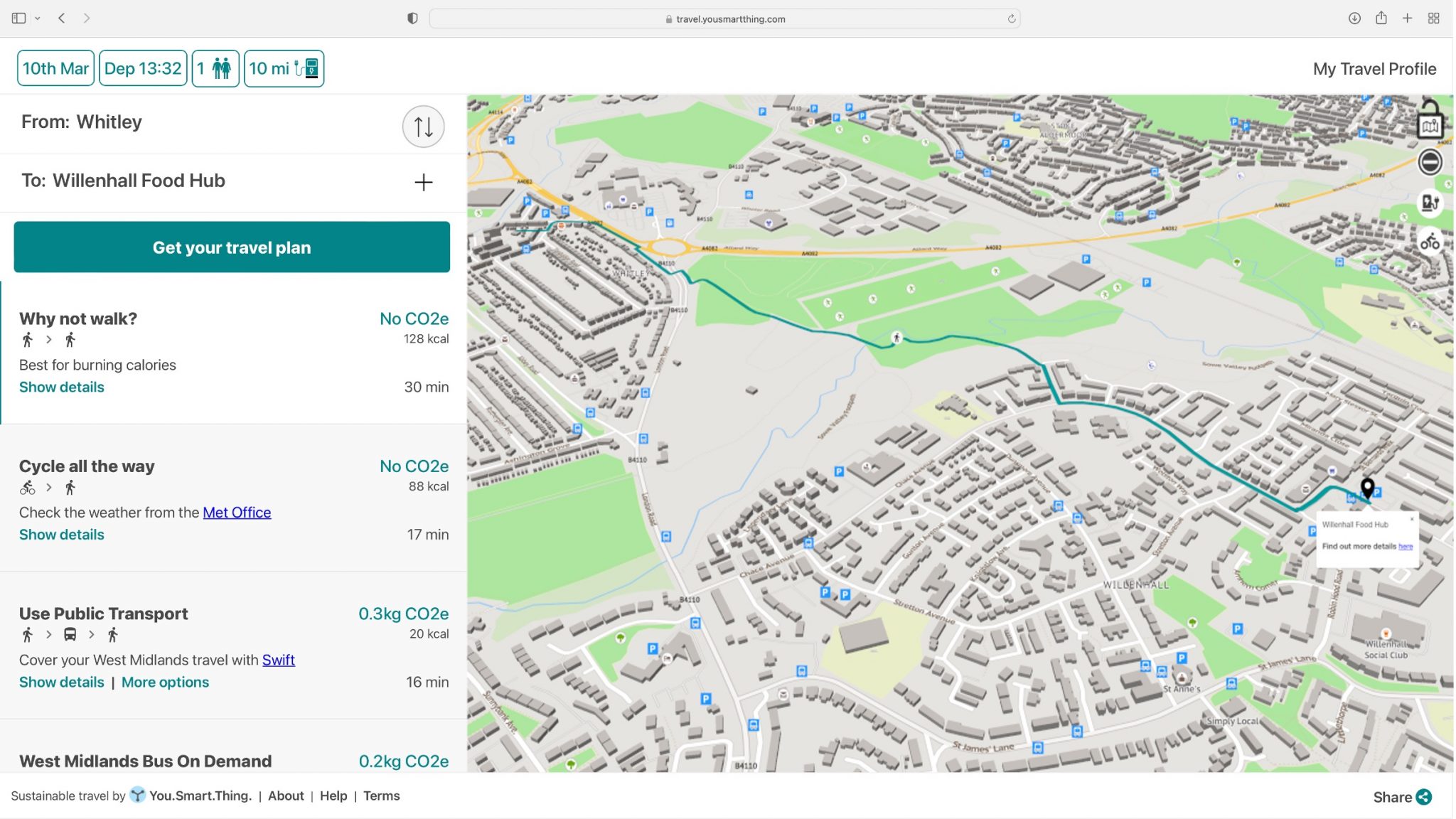The image size is (1456, 819).
Task: Click the swap From and To locations icon
Action: point(423,126)
